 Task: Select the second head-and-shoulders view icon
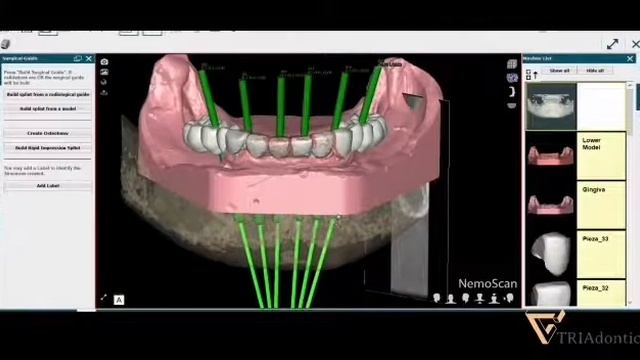(451, 299)
